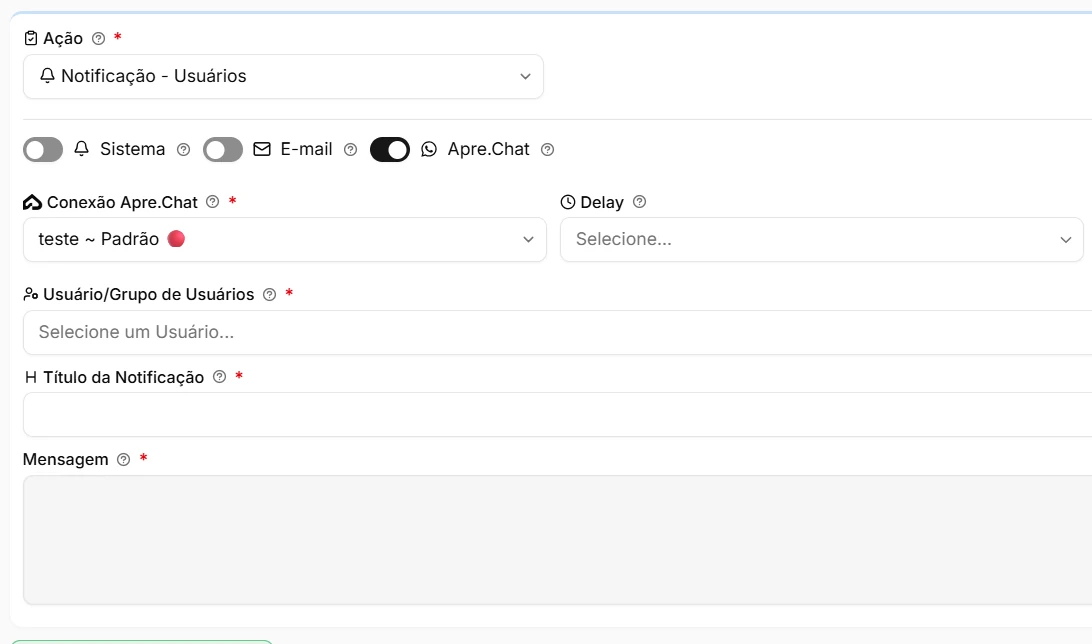
Task: Click inside the Mensagem text area
Action: click(x=557, y=540)
